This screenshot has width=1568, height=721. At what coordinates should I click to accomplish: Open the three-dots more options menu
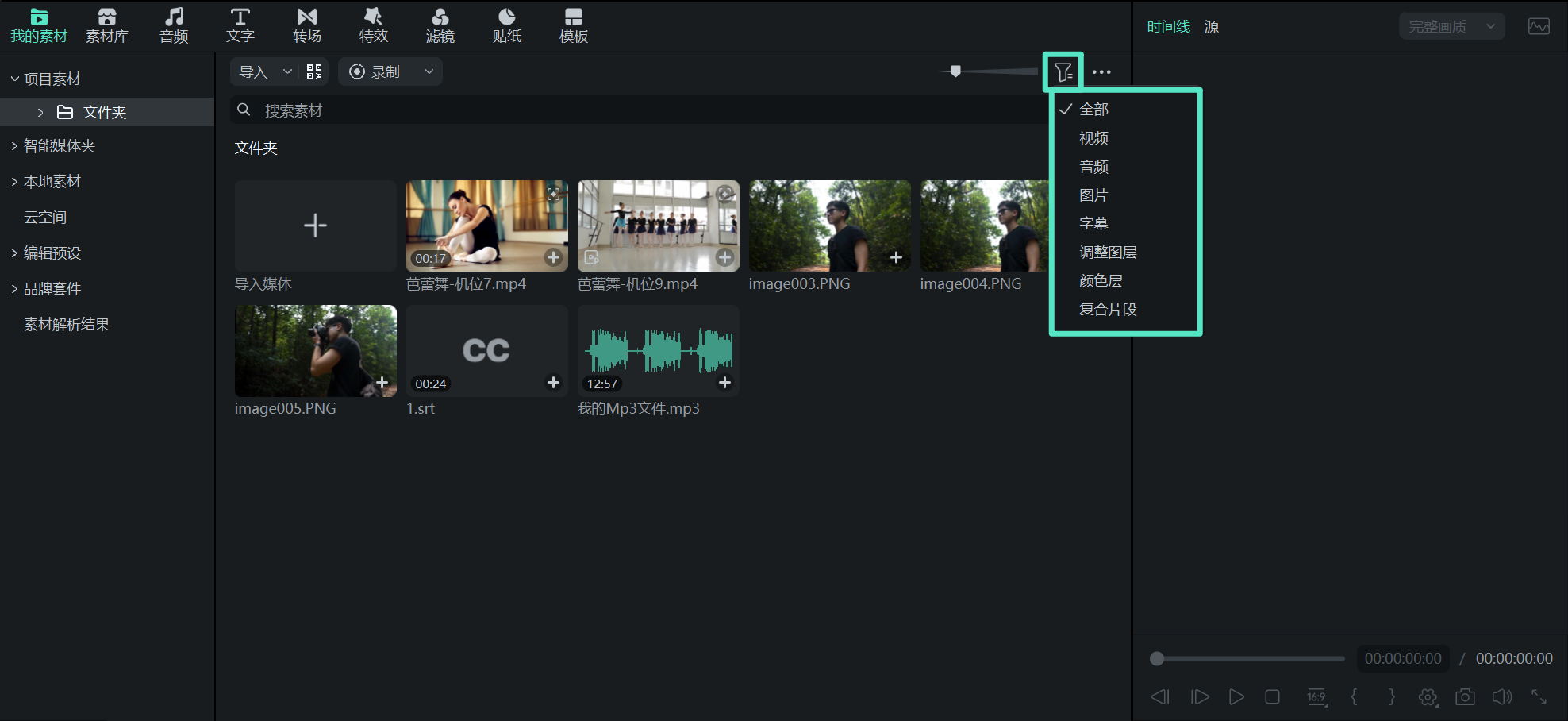1101,72
